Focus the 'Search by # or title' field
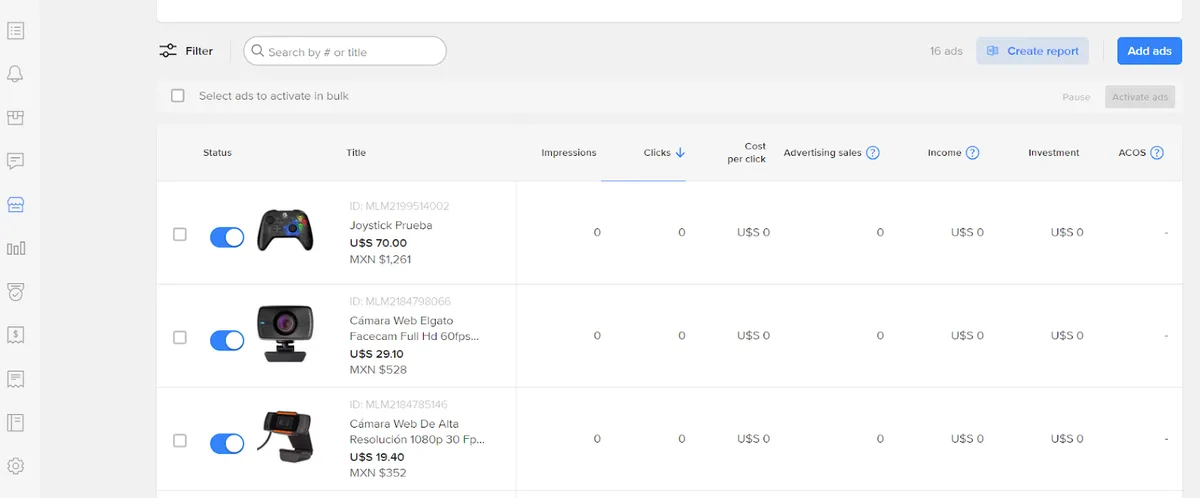The width and height of the screenshot is (1200, 498). (345, 51)
